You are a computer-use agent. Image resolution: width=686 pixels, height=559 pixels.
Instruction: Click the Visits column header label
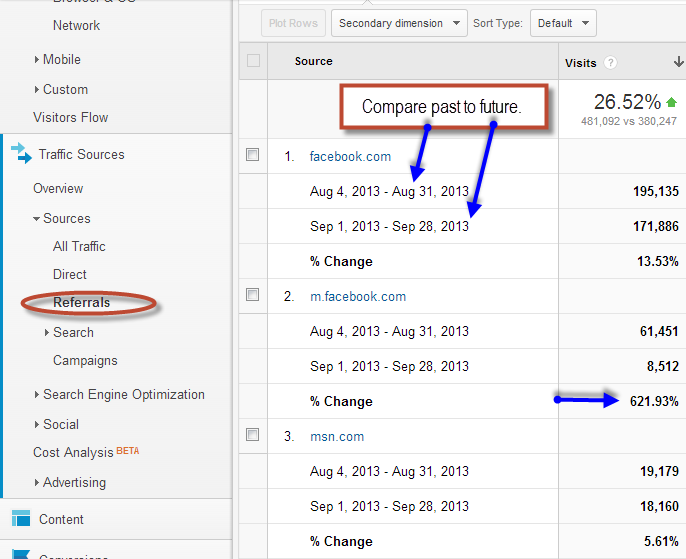click(x=581, y=63)
